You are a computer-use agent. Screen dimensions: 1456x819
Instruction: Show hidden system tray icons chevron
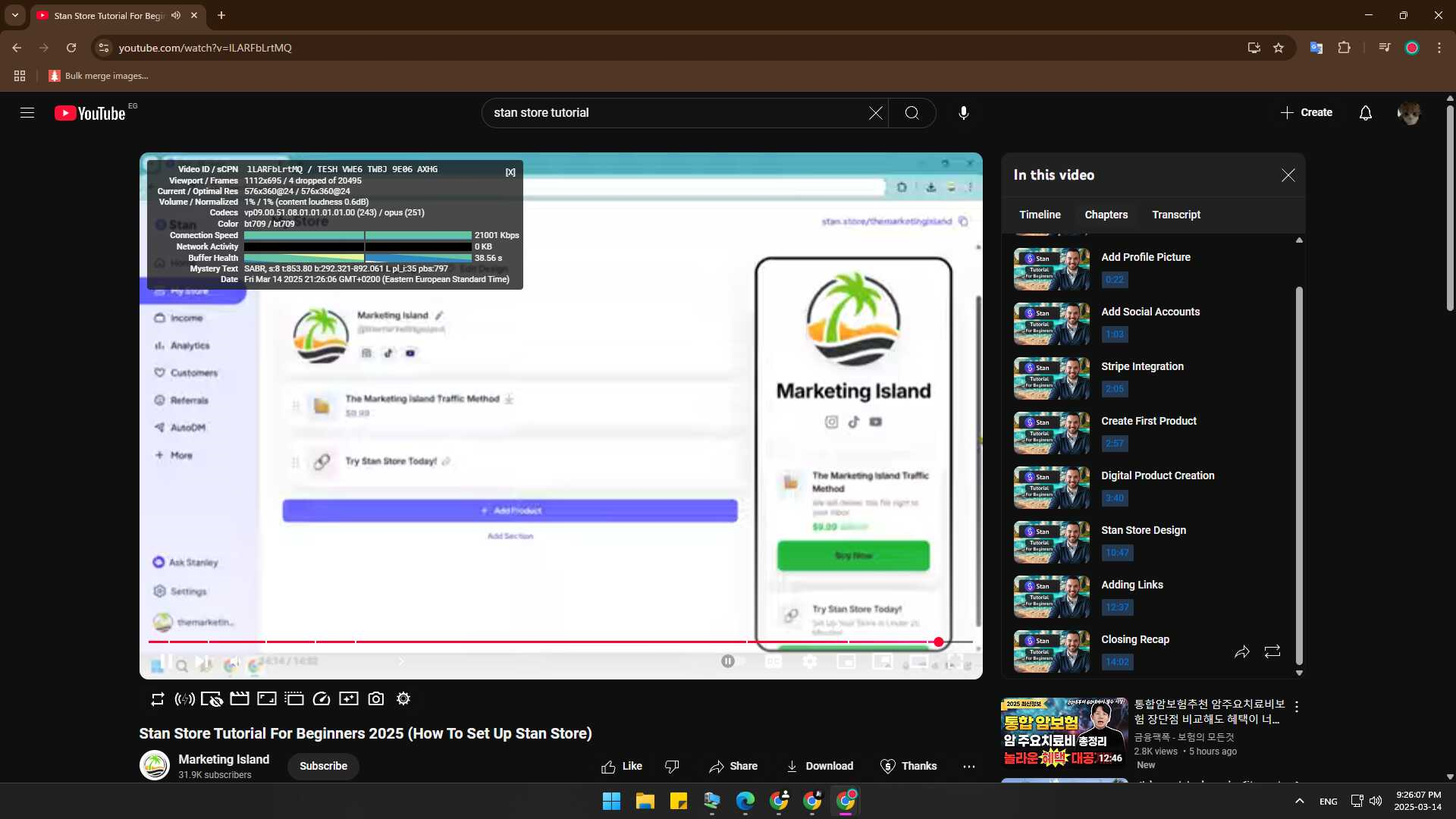(x=1300, y=801)
